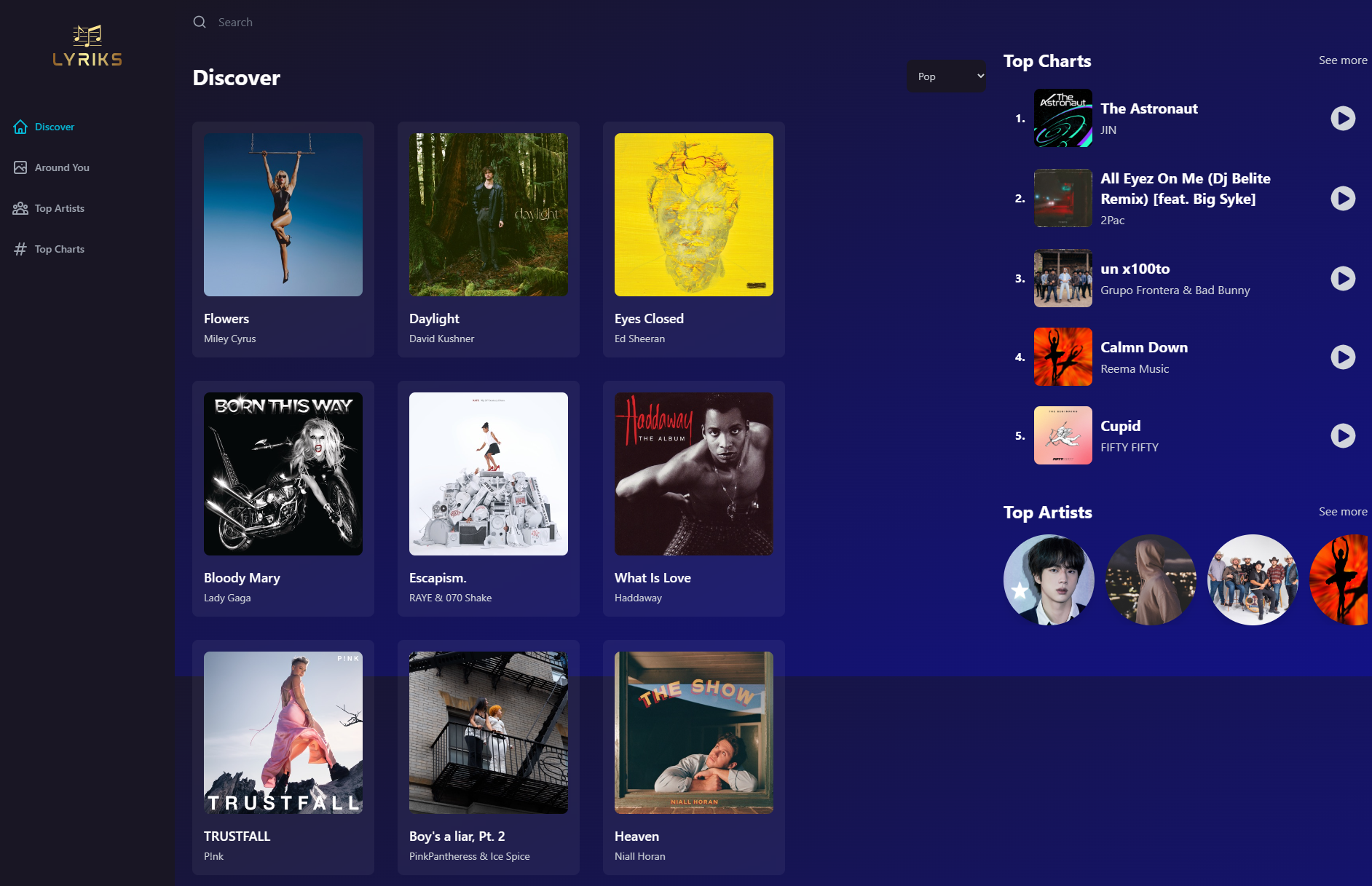Open JIN's circular artist photo
The height and width of the screenshot is (886, 1372).
click(1049, 580)
